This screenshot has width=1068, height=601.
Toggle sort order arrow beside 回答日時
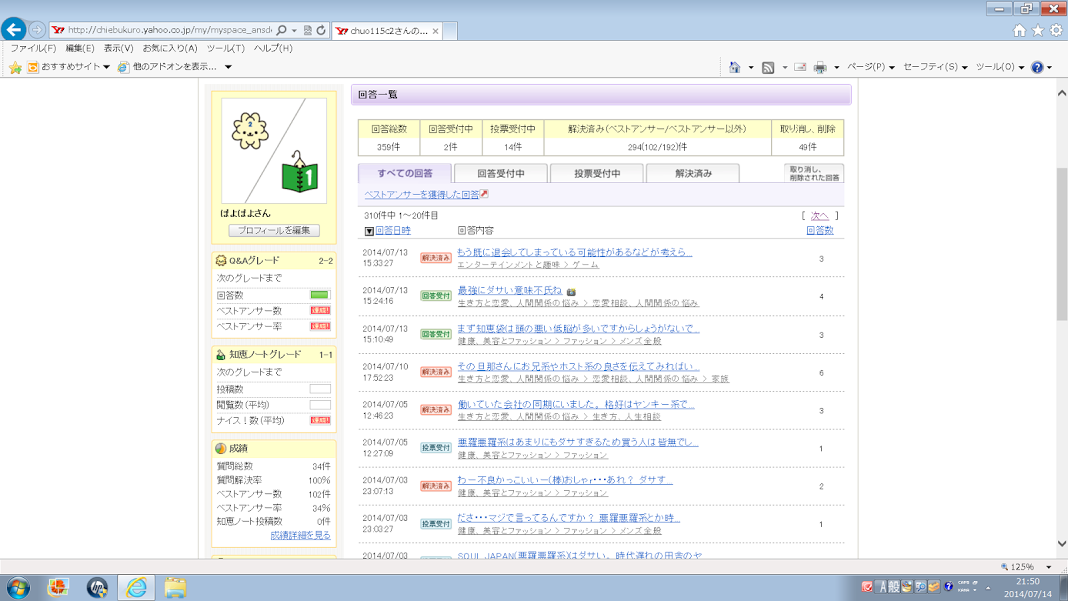[369, 231]
